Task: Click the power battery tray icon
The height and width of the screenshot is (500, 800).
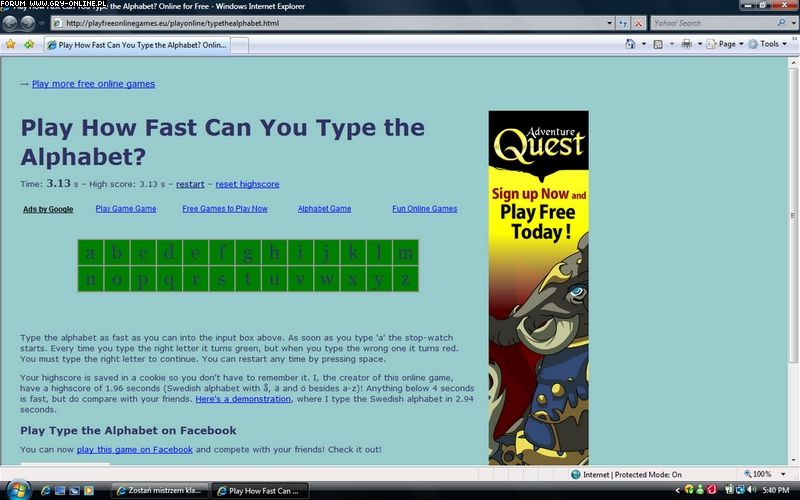Action: (730, 490)
